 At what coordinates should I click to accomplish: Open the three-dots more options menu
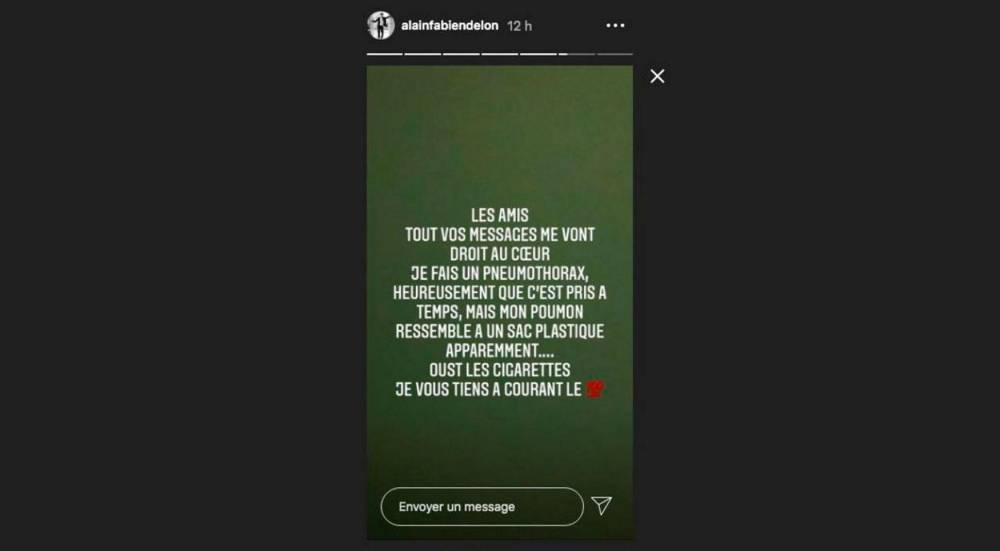point(615,26)
